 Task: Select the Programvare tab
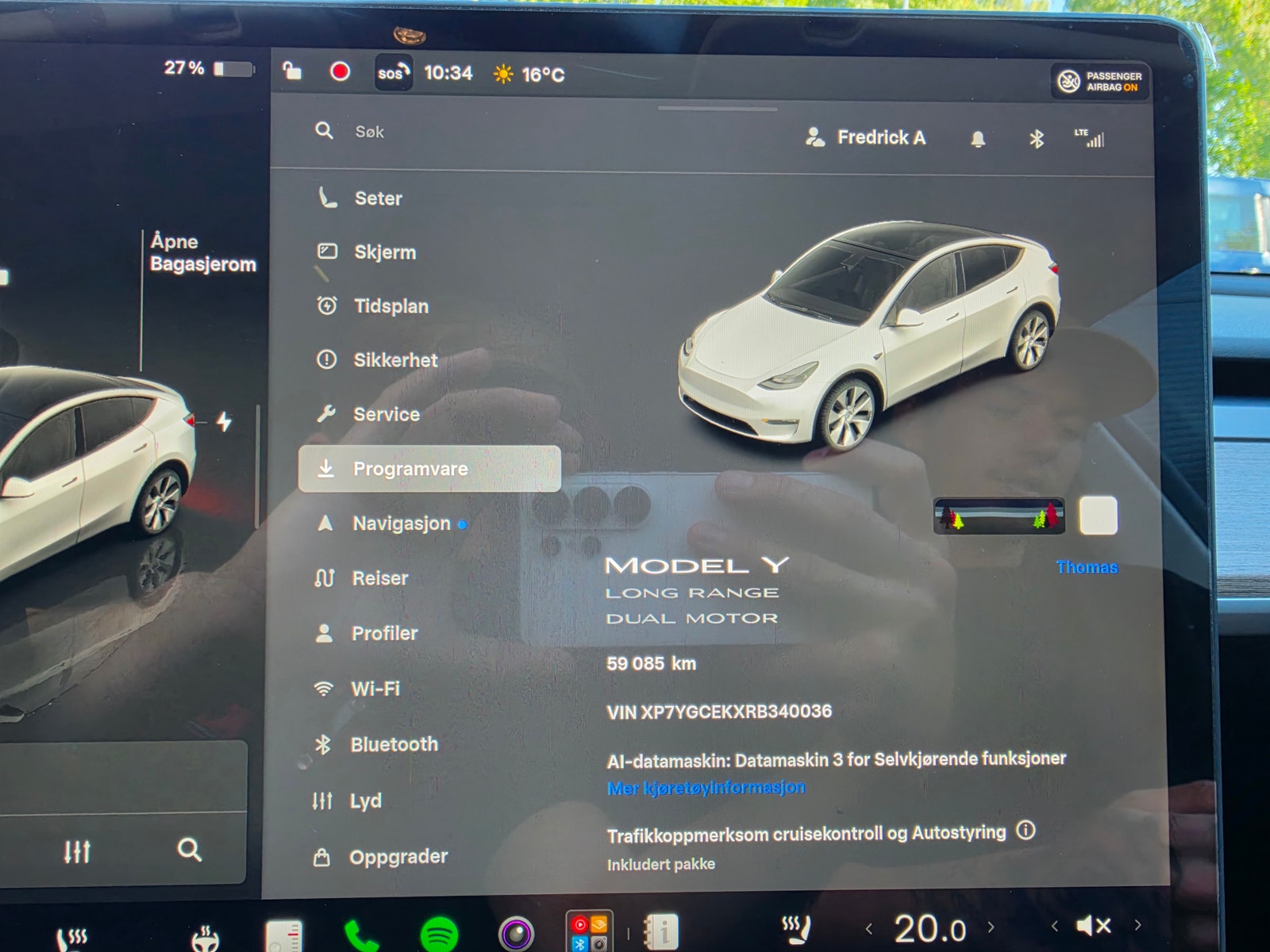[x=429, y=469]
